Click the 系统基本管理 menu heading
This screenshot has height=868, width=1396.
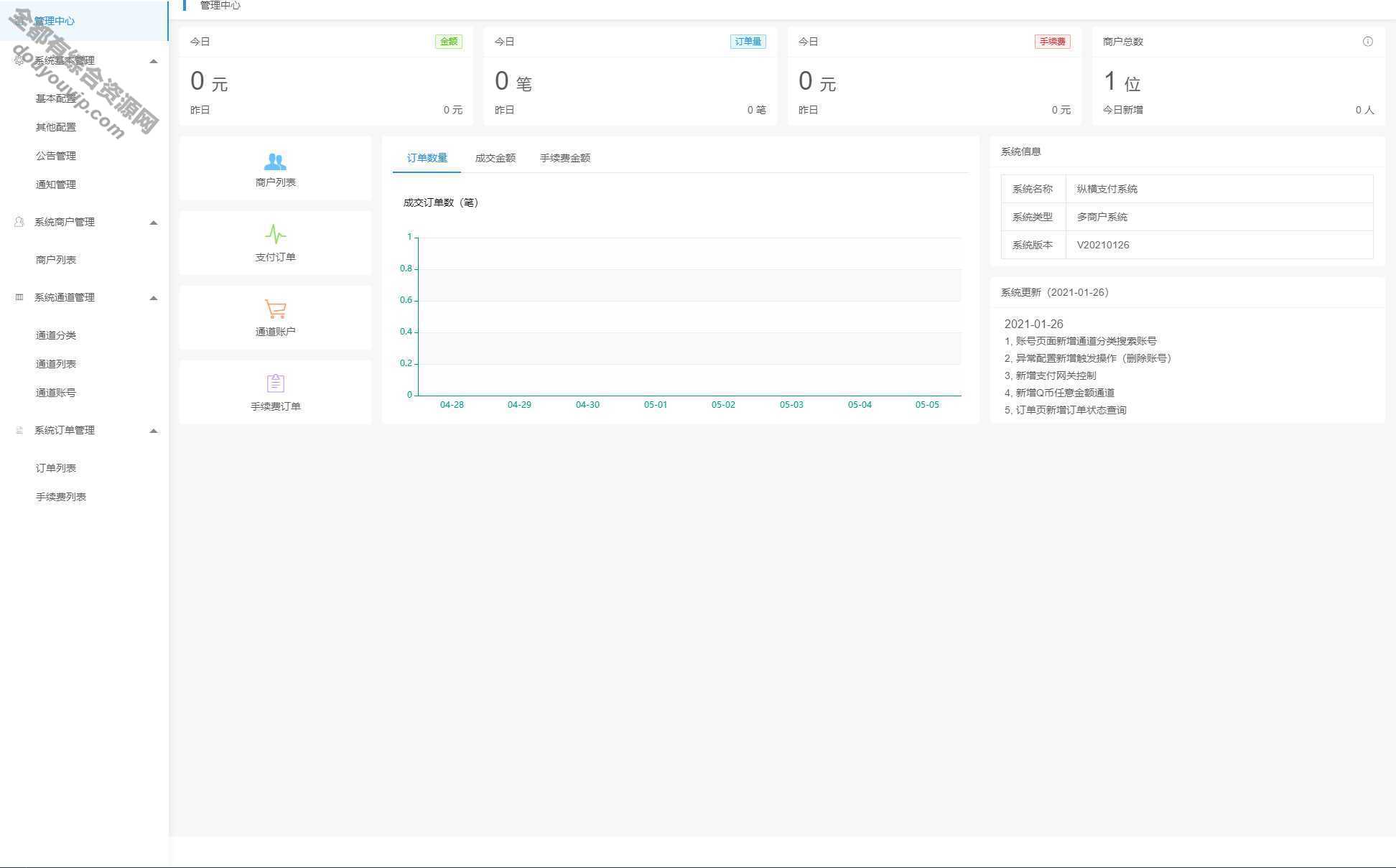(x=65, y=61)
